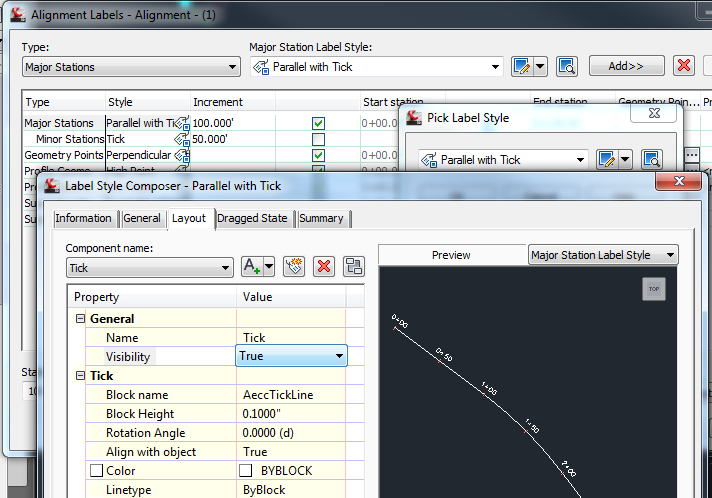Open preview dropdown Major Station Label Style
Image resolution: width=712 pixels, height=498 pixels.
tap(603, 255)
